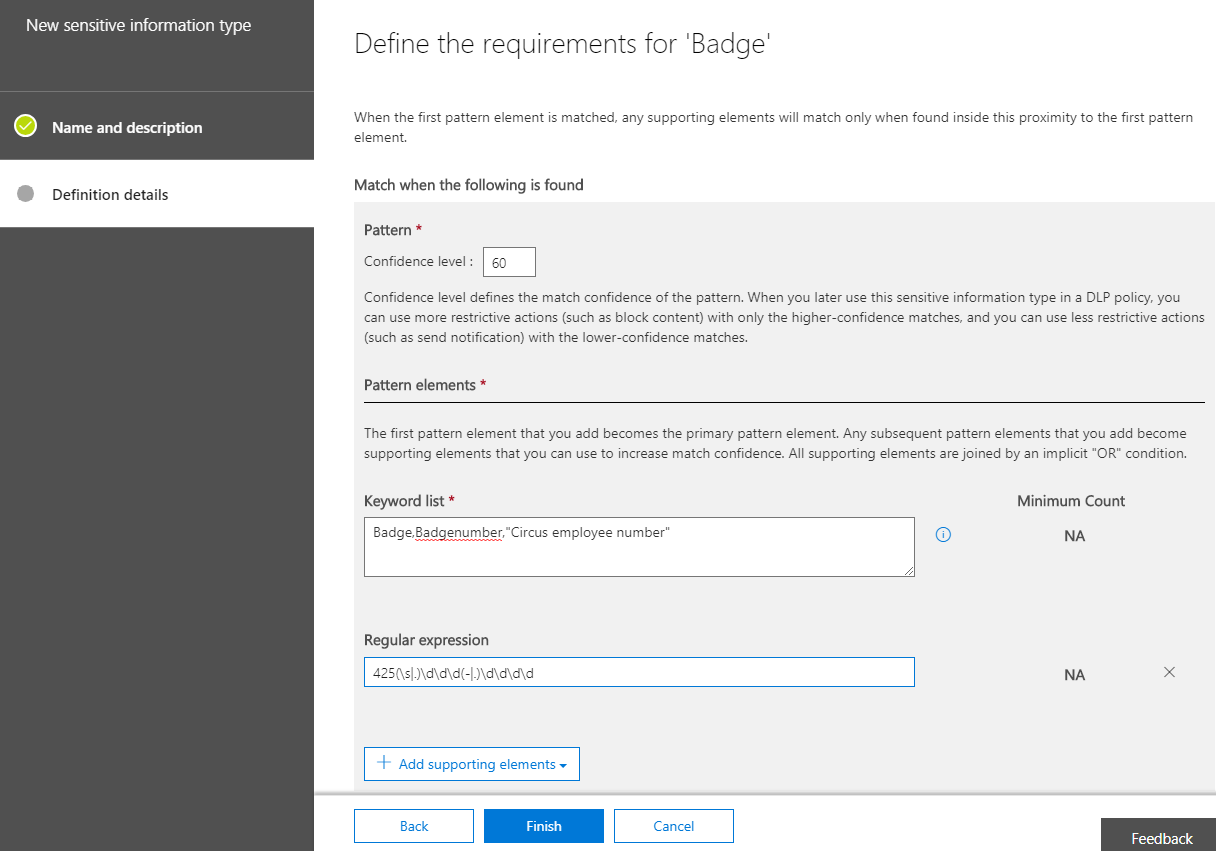This screenshot has height=851, width=1216.
Task: Click Finish to create the sensitive information type
Action: [543, 825]
